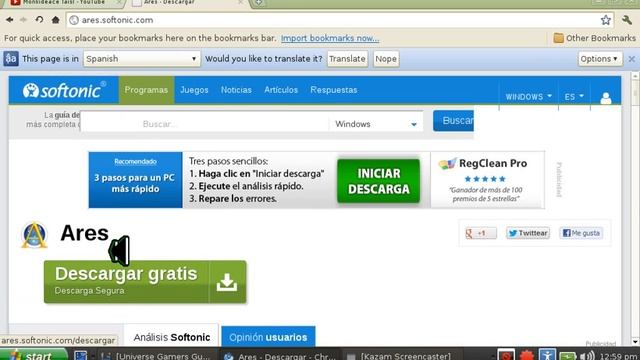Decline translation with the Nope button
640x360 pixels.
pos(386,59)
